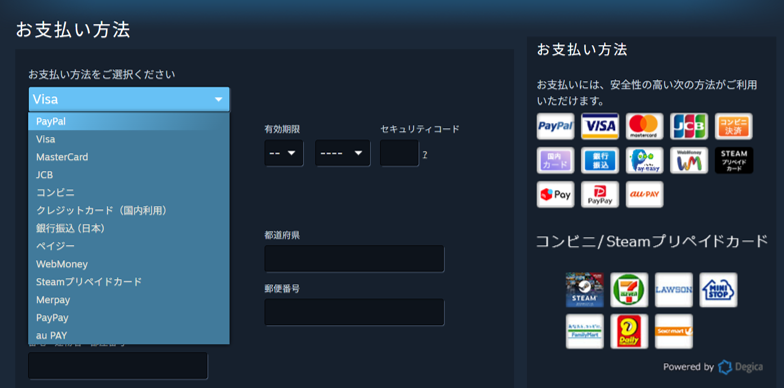Click the PayPay logo icon
This screenshot has width=784, height=388.
[x=600, y=194]
